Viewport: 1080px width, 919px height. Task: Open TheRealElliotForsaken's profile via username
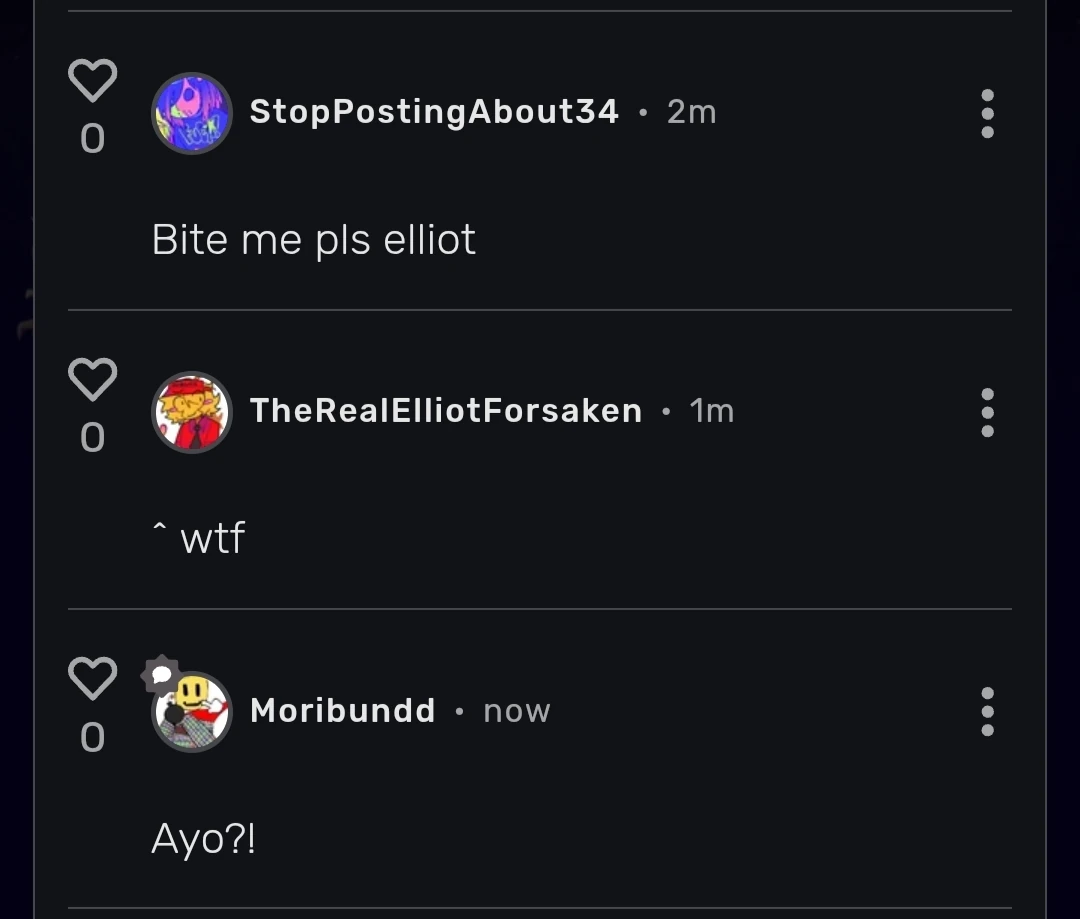coord(446,410)
